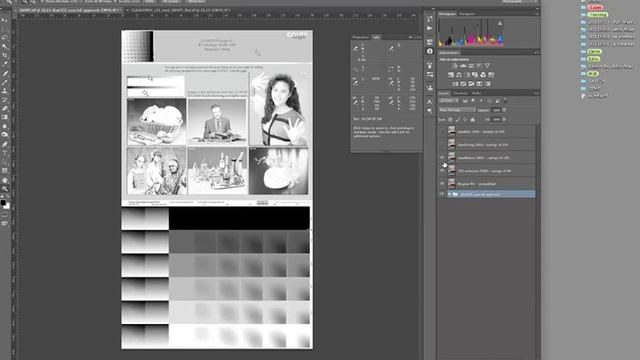Toggle layer filtering switch on/off
640x360 pixels.
pos(505,100)
